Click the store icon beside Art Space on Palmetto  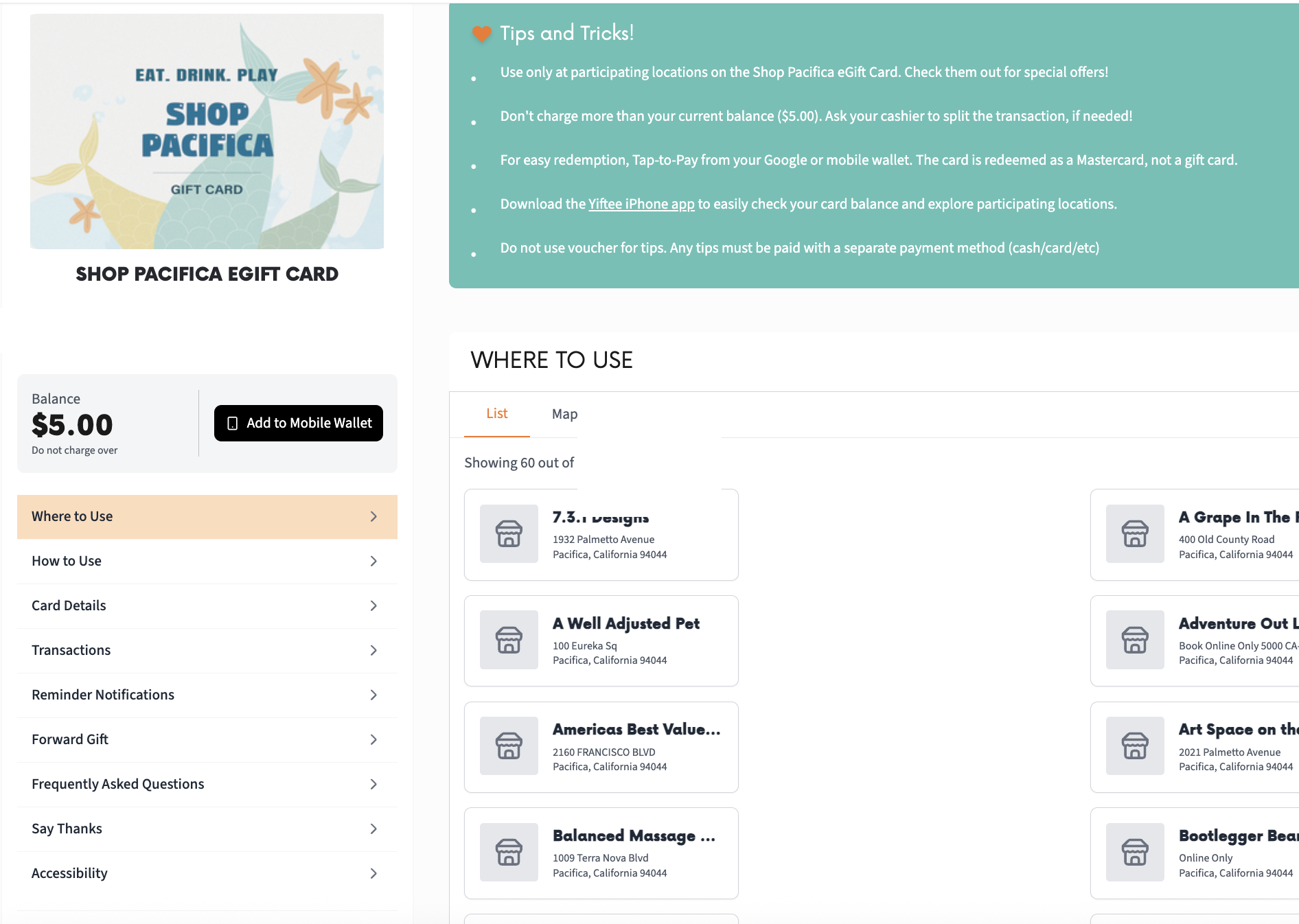1134,746
